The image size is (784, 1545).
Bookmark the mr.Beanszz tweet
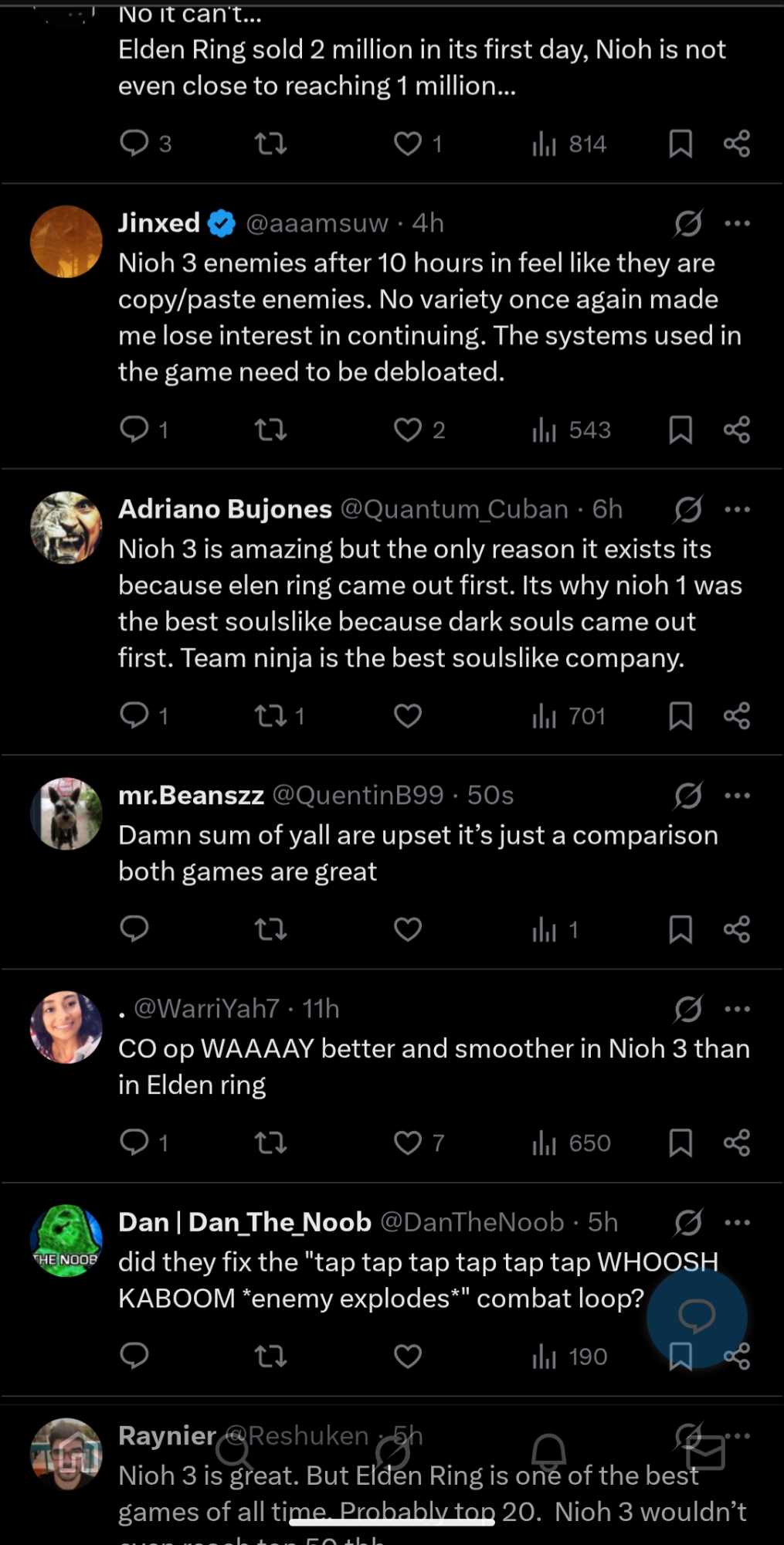(680, 929)
